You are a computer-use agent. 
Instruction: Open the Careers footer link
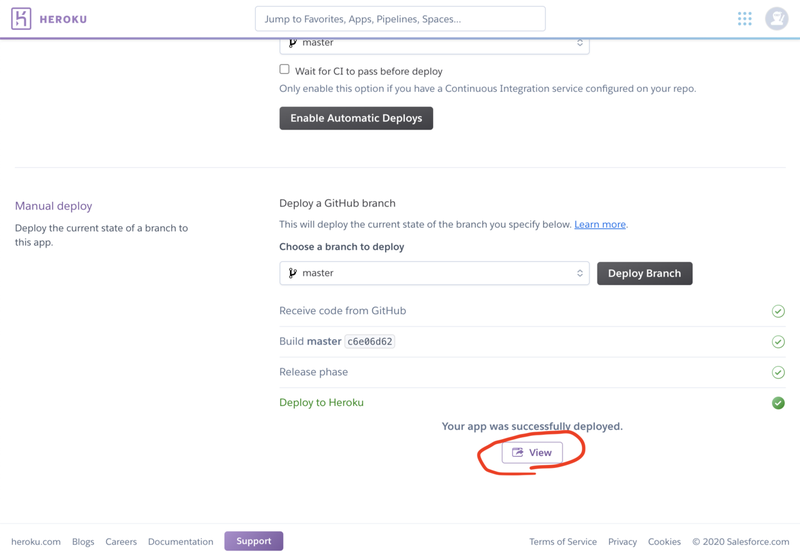click(x=121, y=541)
